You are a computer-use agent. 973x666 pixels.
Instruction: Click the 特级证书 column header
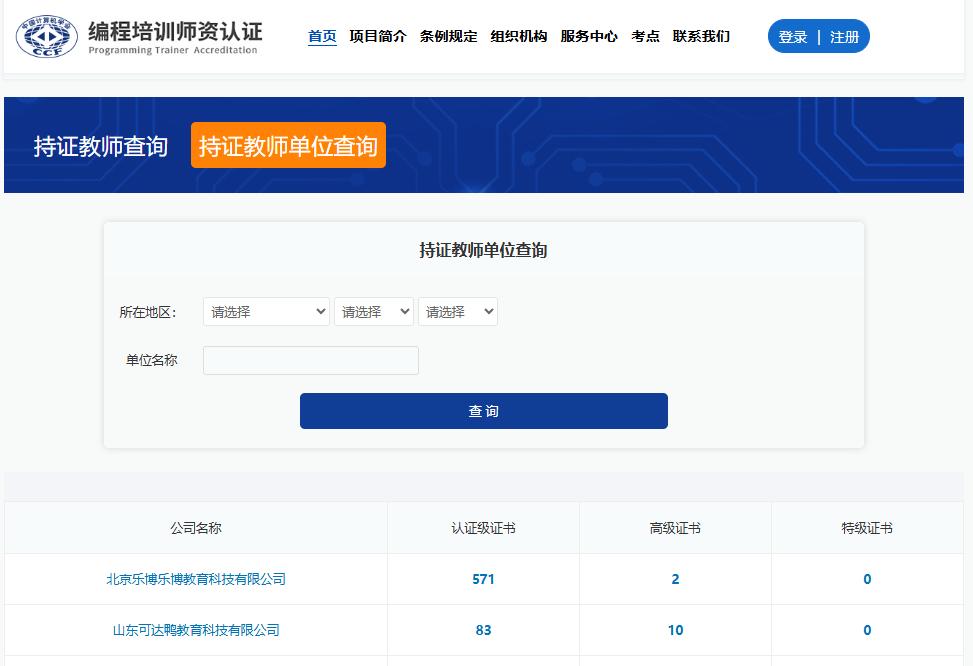pyautogui.click(x=867, y=528)
